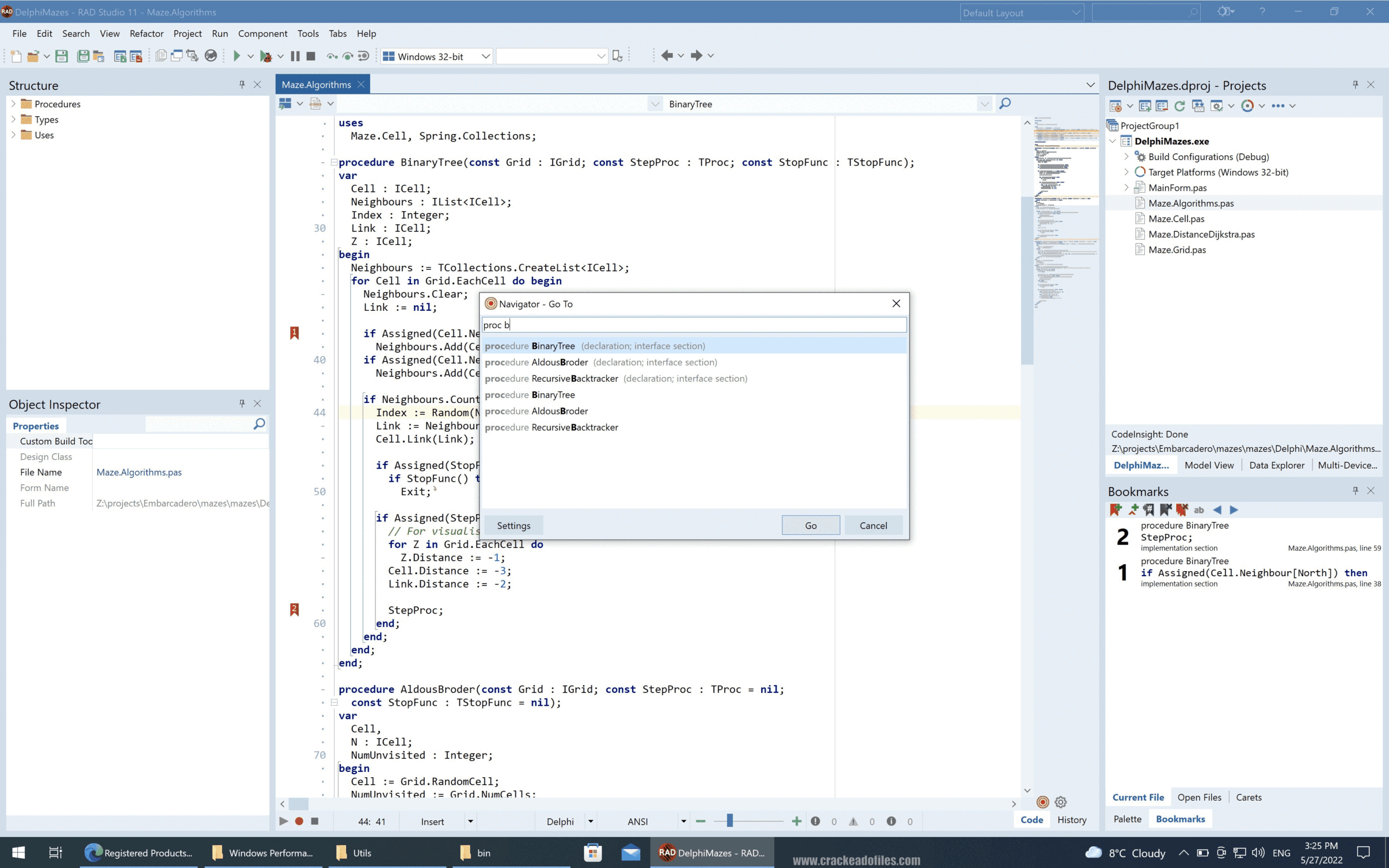Select the Refactor menu item

coord(146,33)
